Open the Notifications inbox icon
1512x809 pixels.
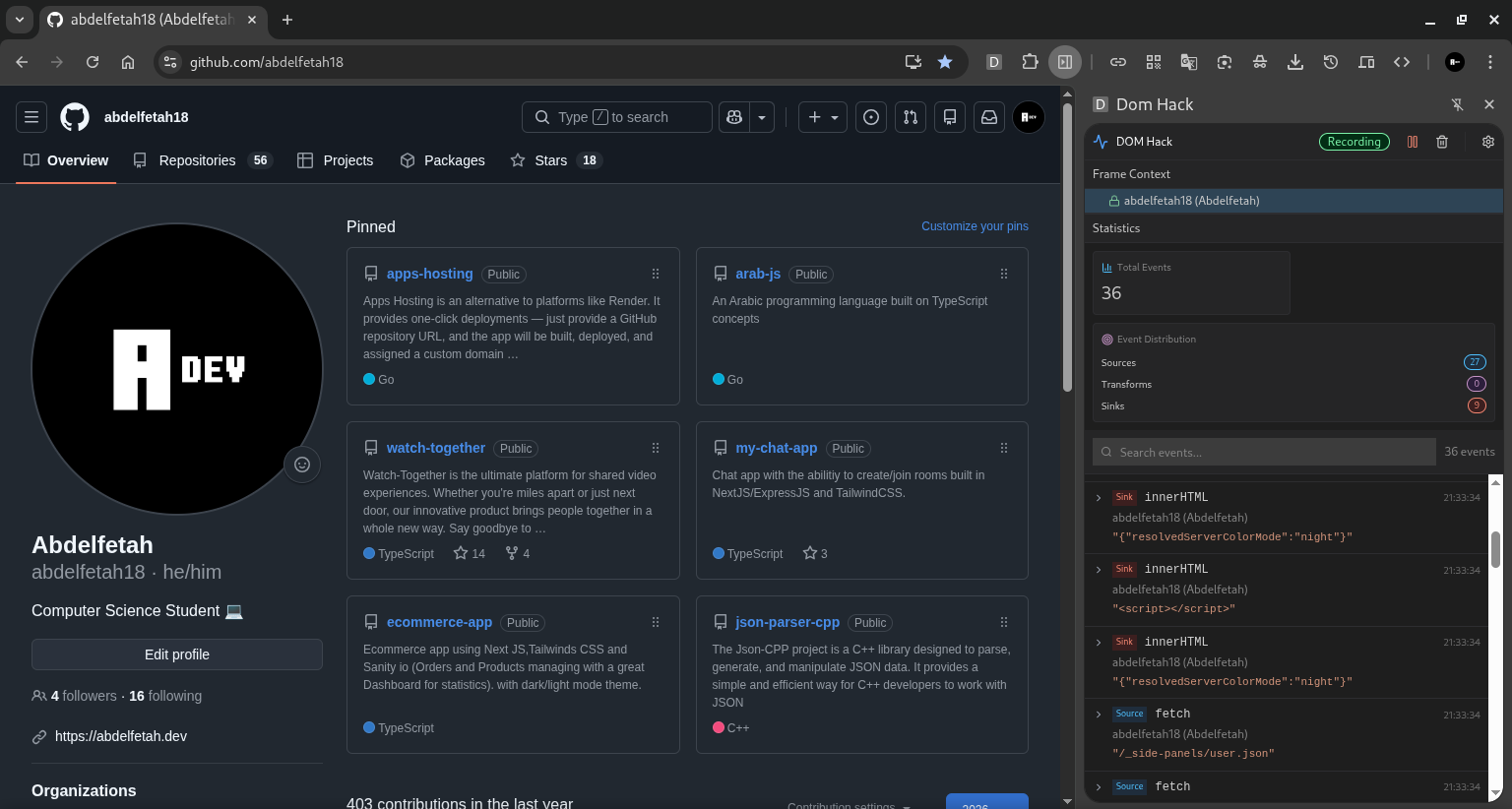point(989,117)
